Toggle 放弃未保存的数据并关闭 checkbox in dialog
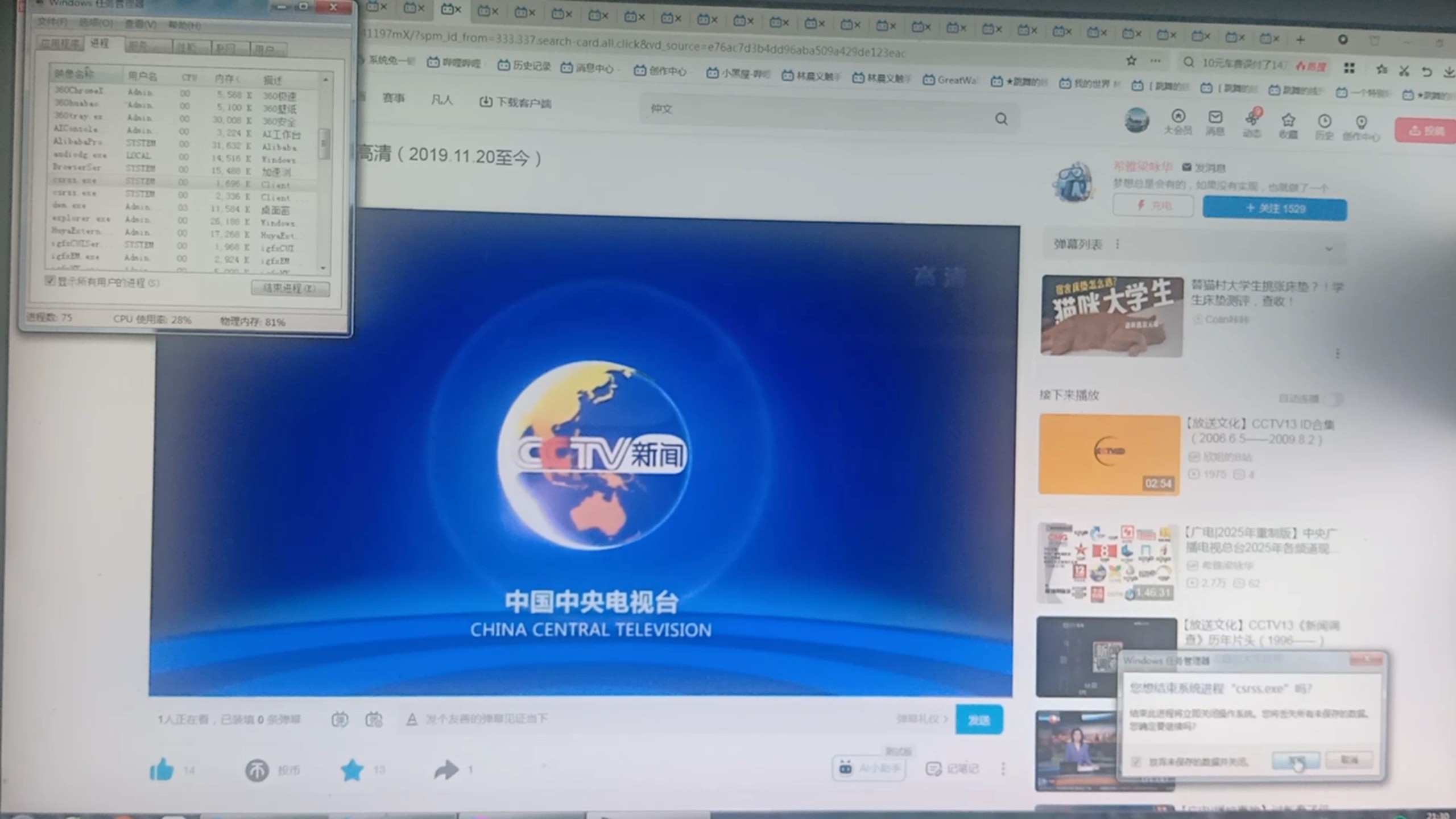The height and width of the screenshot is (819, 1456). (x=1136, y=761)
